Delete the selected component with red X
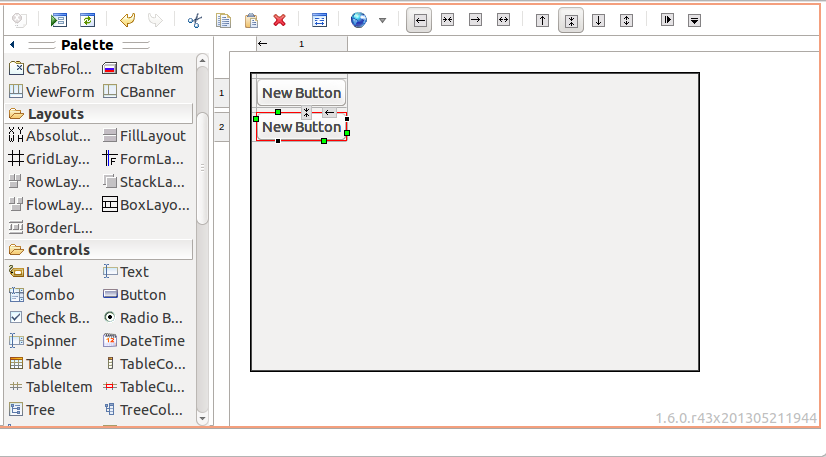This screenshot has height=457, width=826. [x=279, y=21]
